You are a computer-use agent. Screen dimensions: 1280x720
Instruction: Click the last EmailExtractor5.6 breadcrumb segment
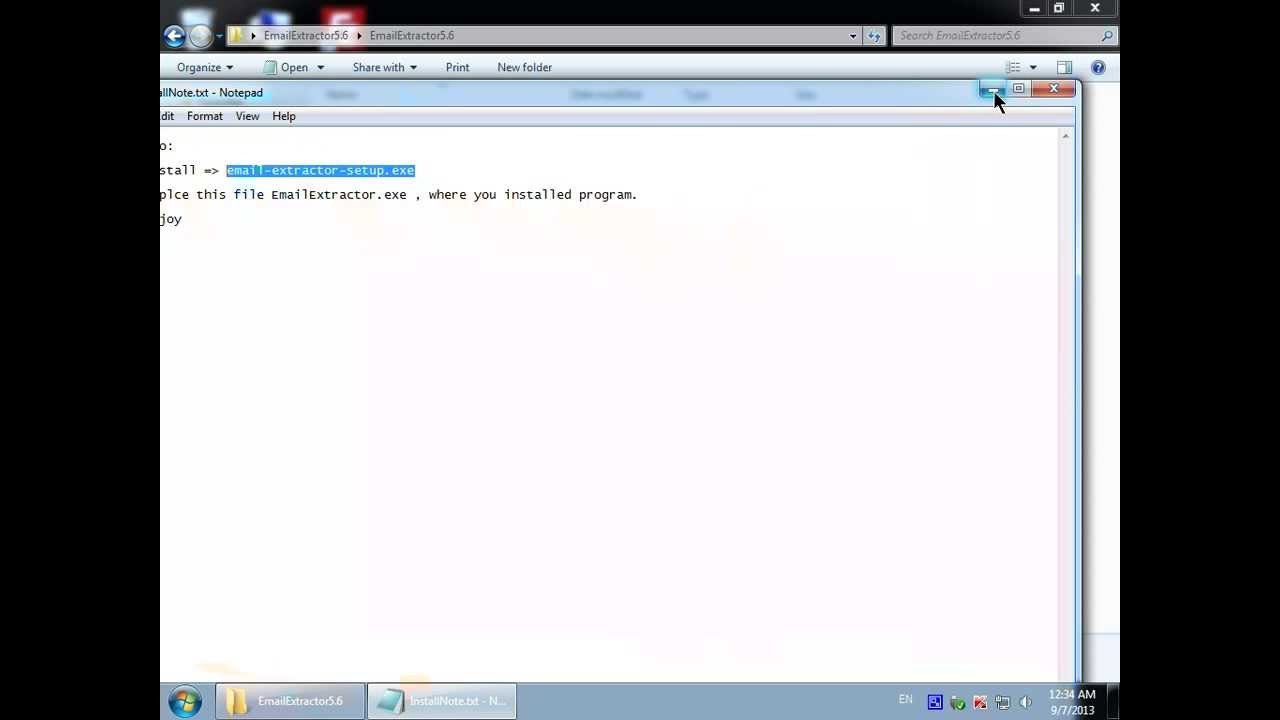click(412, 35)
